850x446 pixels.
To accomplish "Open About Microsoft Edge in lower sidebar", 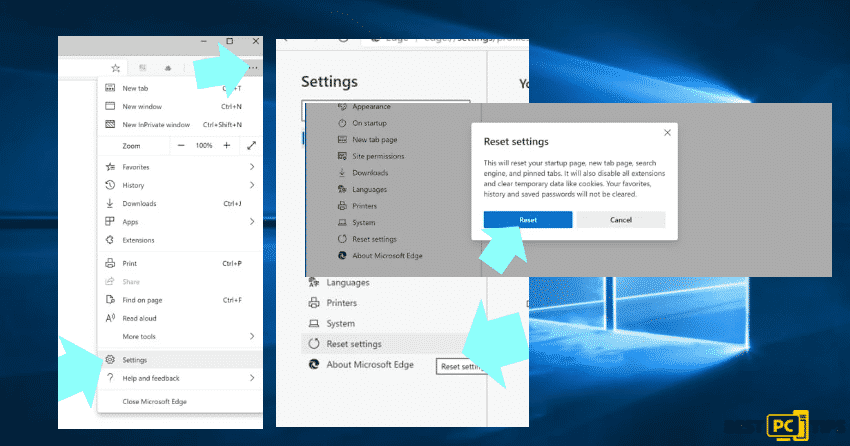I will tap(369, 365).
